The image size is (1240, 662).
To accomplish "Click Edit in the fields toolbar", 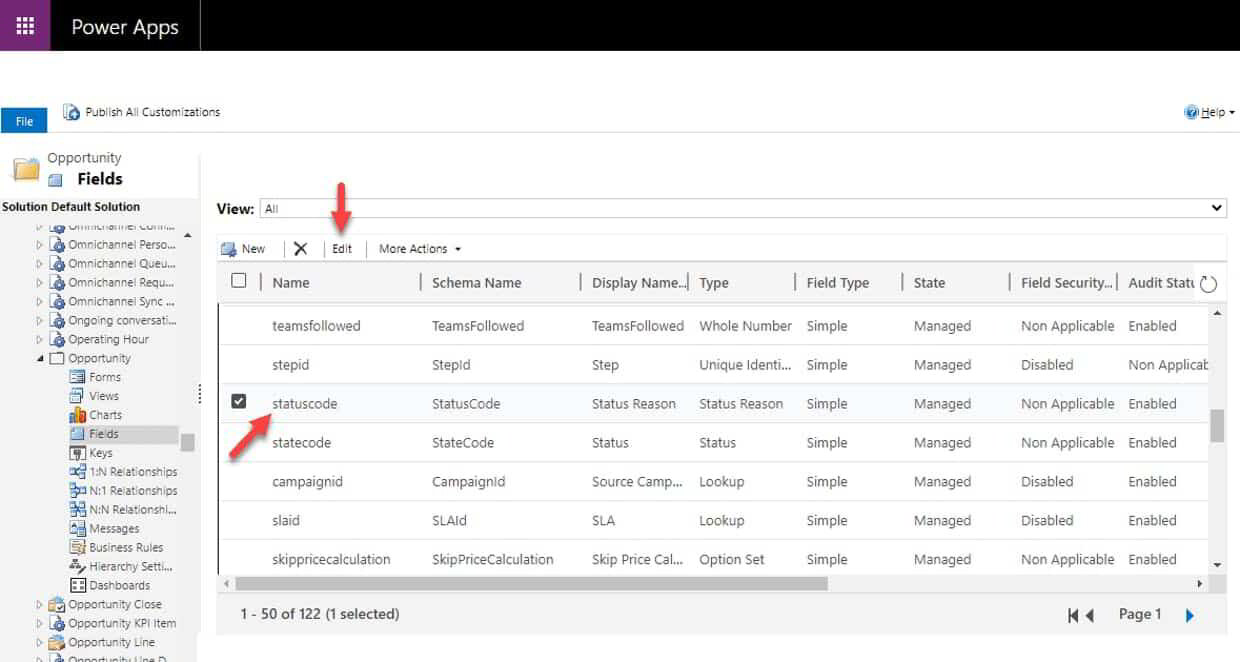I will coord(342,248).
